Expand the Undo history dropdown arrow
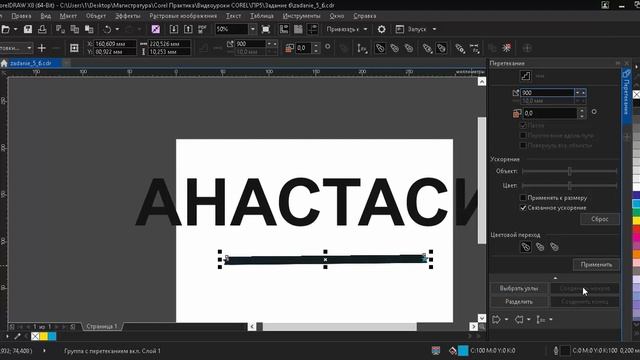The image size is (640, 360). click(x=117, y=29)
